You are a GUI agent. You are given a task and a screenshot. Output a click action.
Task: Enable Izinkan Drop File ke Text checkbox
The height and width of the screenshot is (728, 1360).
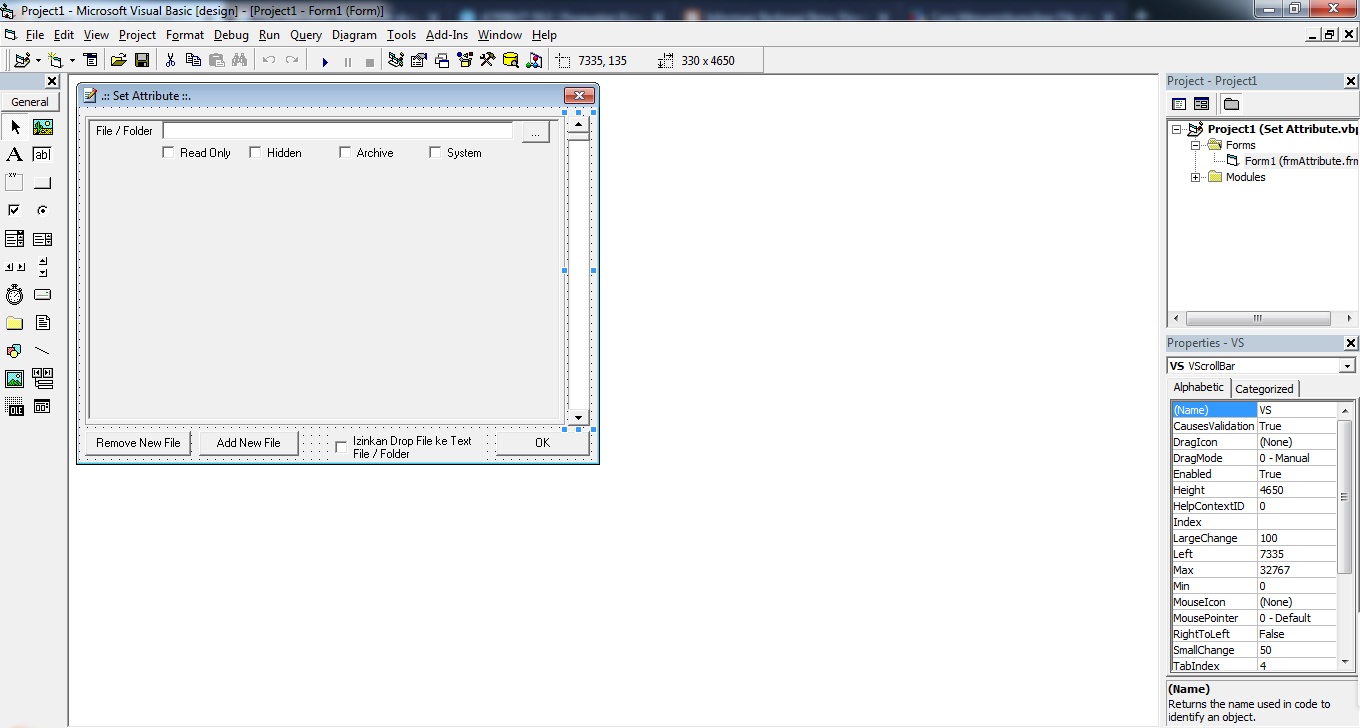[341, 447]
